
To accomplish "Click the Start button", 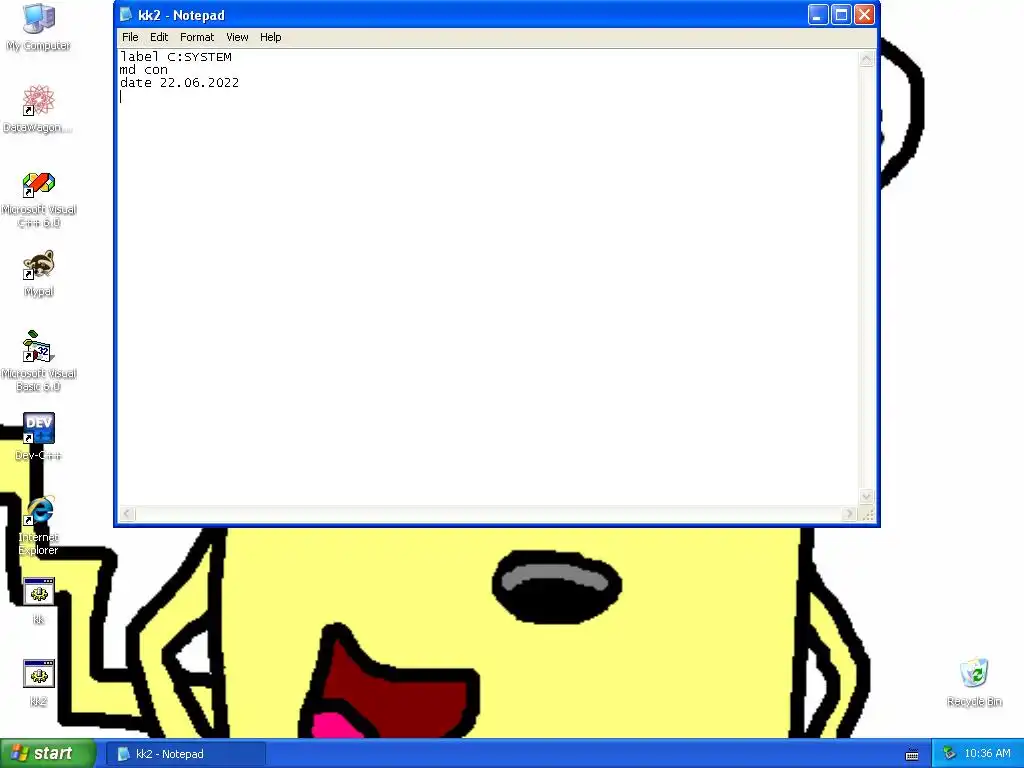I will click(x=47, y=754).
